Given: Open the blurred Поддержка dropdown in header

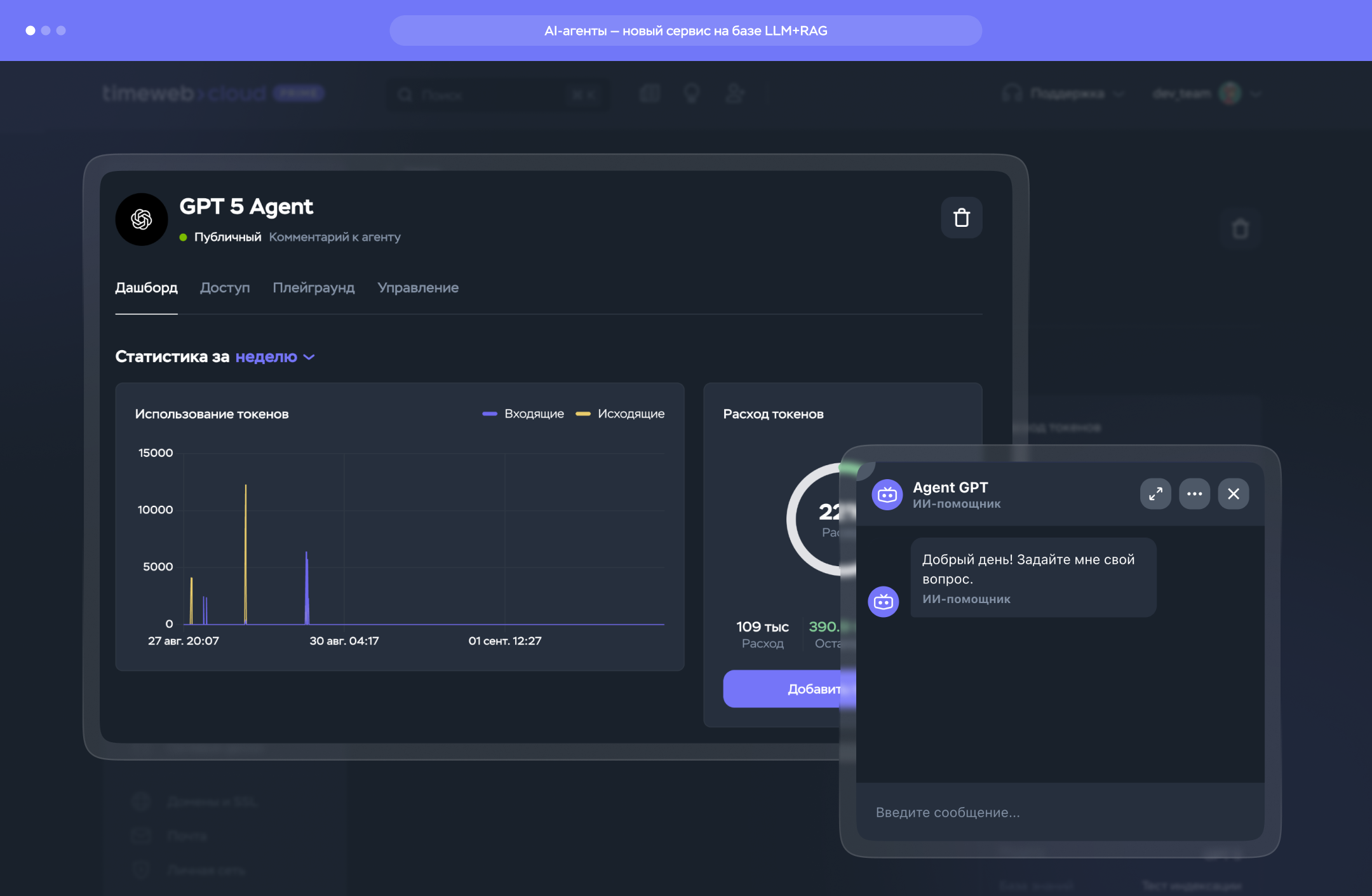Looking at the screenshot, I should point(1063,94).
